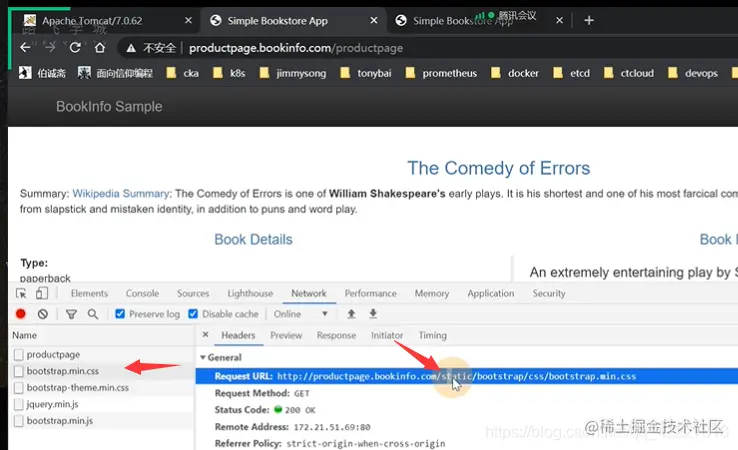The height and width of the screenshot is (450, 738).
Task: Go to the home page icon
Action: [x=99, y=48]
